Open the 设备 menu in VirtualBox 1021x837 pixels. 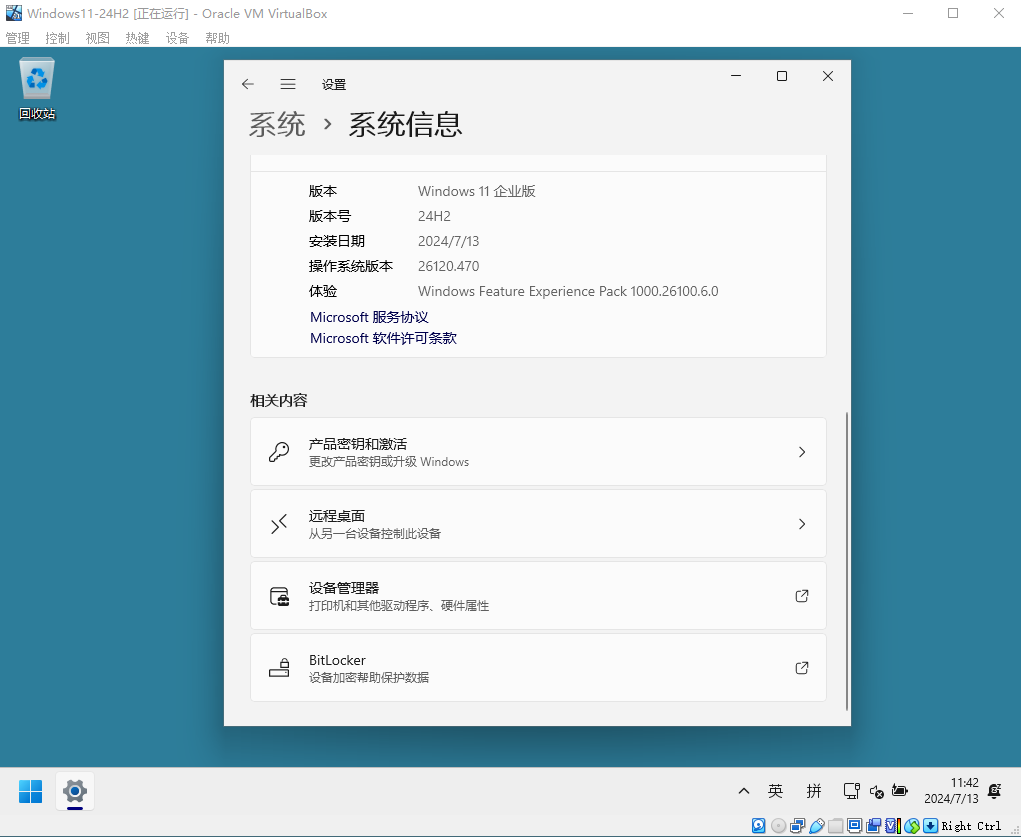[177, 38]
